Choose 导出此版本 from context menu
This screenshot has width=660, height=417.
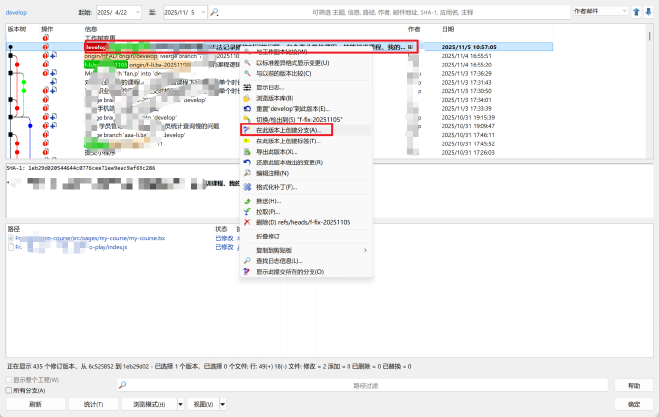285,152
